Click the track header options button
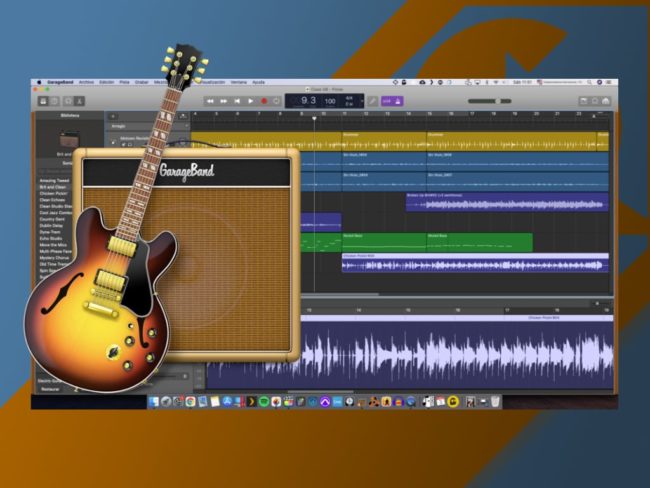This screenshot has height=488, width=650. [x=183, y=117]
